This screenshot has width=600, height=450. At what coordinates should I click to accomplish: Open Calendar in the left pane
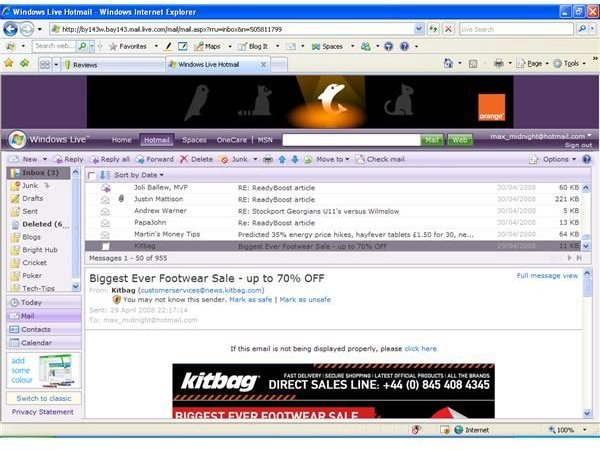44,342
